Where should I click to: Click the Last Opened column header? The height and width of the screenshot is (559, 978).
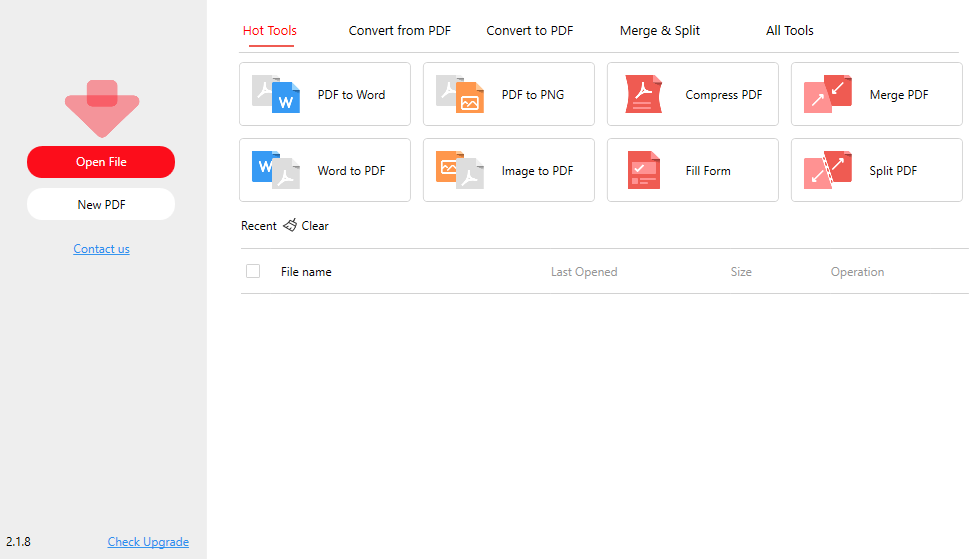(x=584, y=272)
